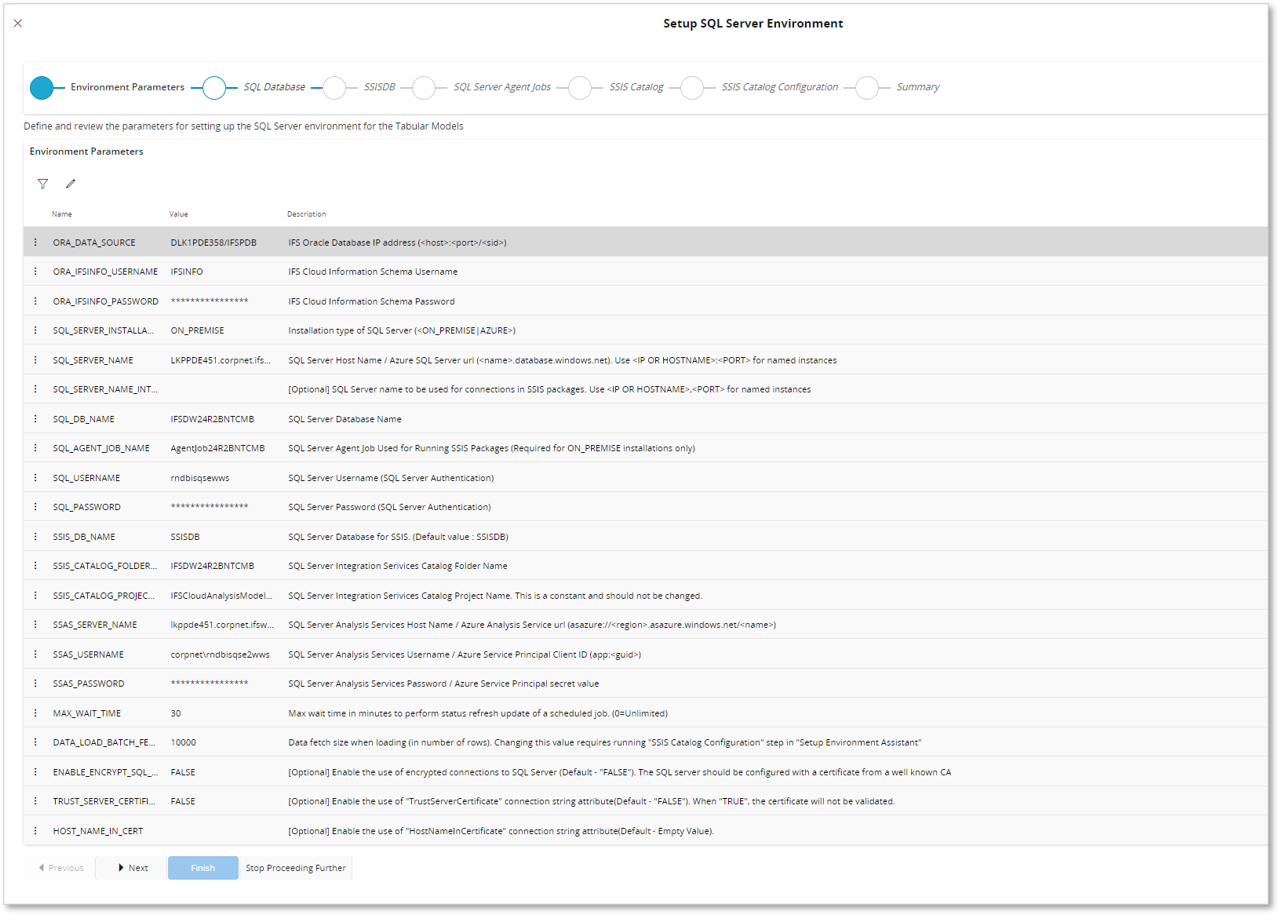Click the row options icon beside SQL_PASSWORD
The width and height of the screenshot is (1279, 915).
36,506
